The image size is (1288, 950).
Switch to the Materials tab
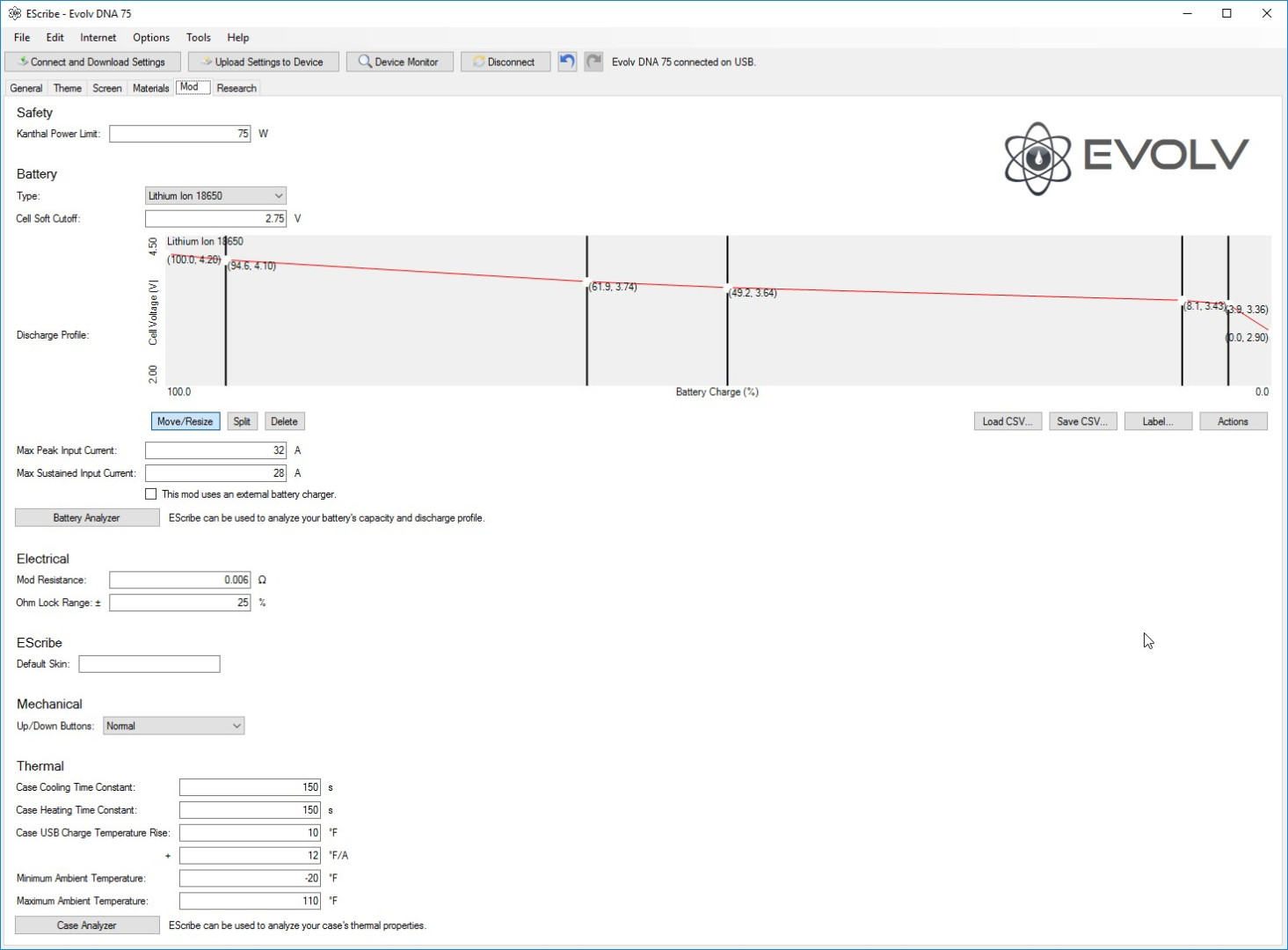150,88
